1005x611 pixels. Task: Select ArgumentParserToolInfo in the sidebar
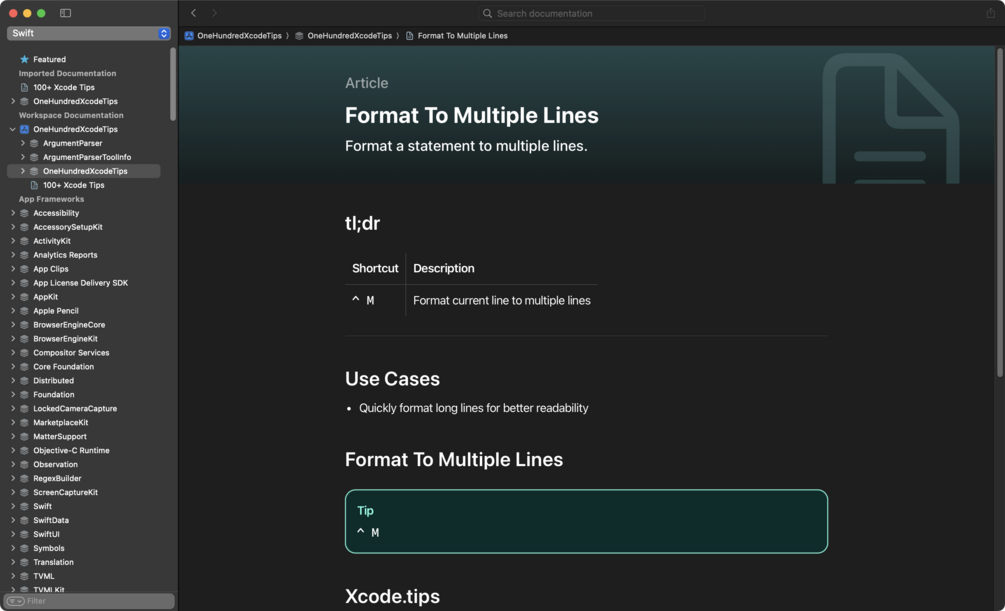pyautogui.click(x=86, y=157)
